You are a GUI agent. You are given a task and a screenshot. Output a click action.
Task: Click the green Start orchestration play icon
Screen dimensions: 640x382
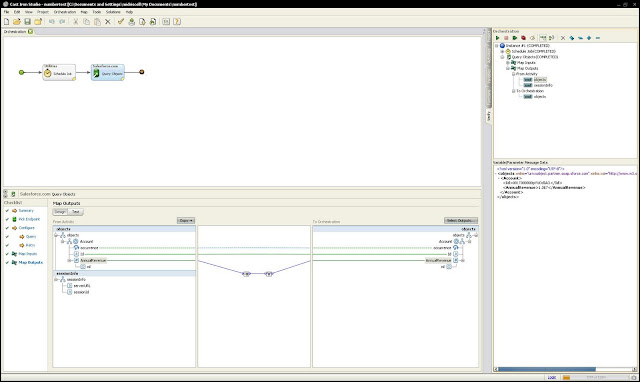(x=498, y=38)
